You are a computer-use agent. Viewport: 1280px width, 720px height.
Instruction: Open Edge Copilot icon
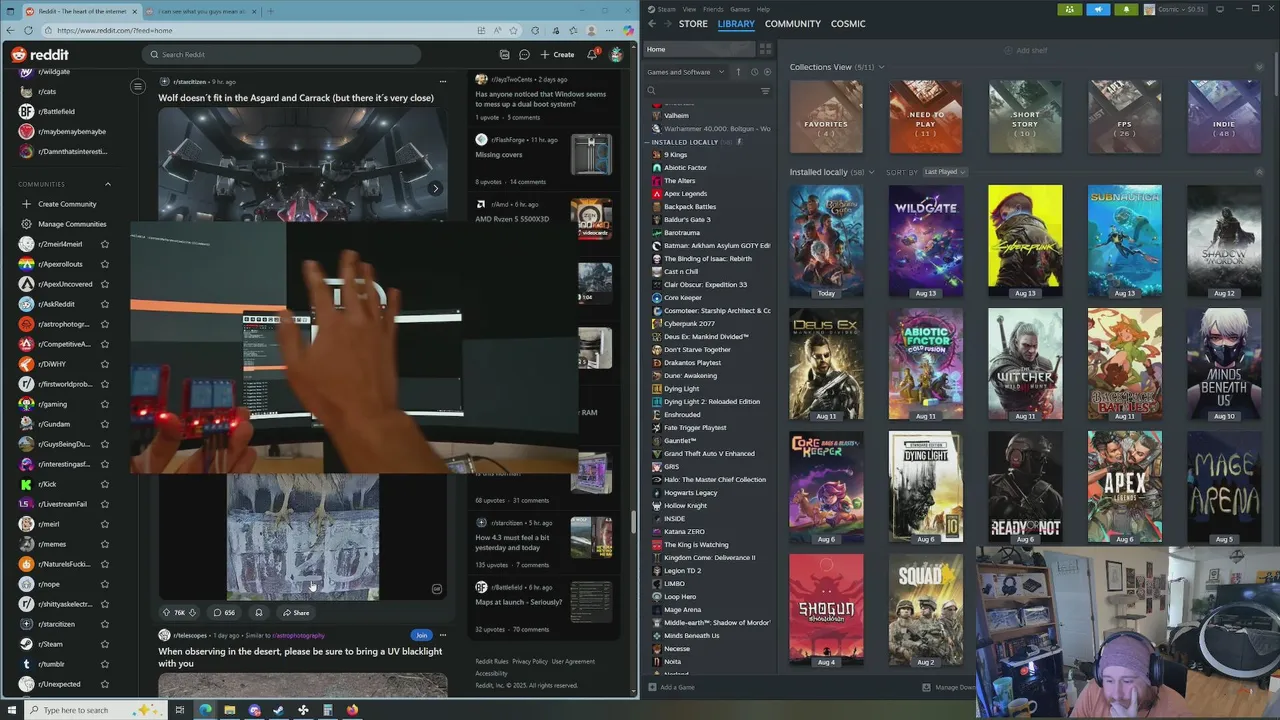tap(628, 31)
